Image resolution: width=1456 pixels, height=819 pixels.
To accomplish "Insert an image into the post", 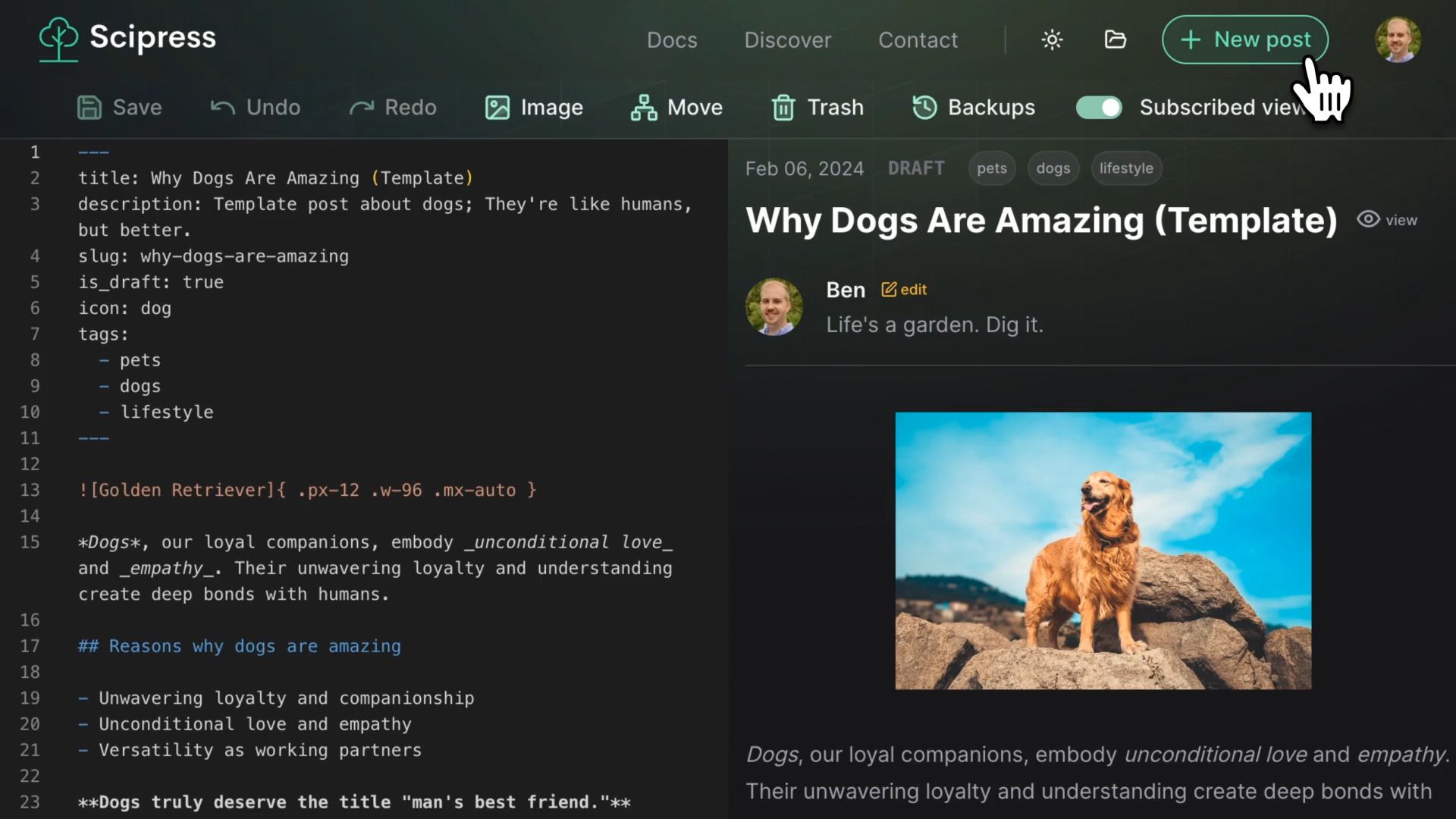I will [534, 107].
